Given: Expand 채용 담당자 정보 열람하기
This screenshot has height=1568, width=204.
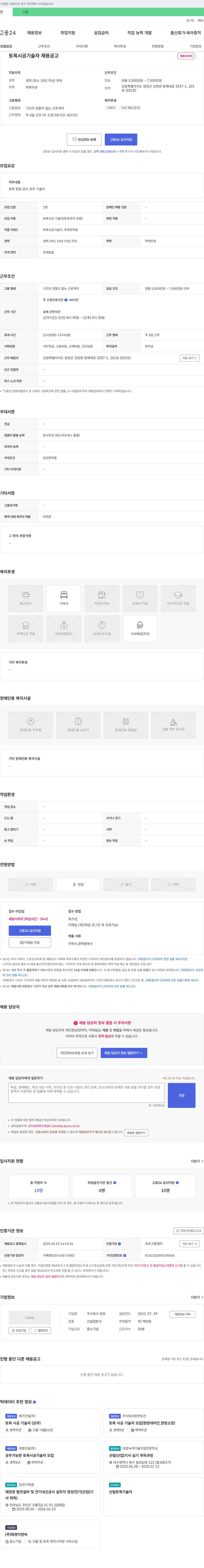Looking at the screenshot, I should [x=124, y=1053].
